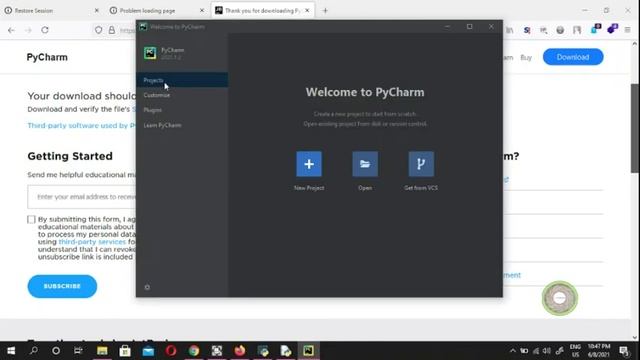Show hidden system tray icons

513,351
